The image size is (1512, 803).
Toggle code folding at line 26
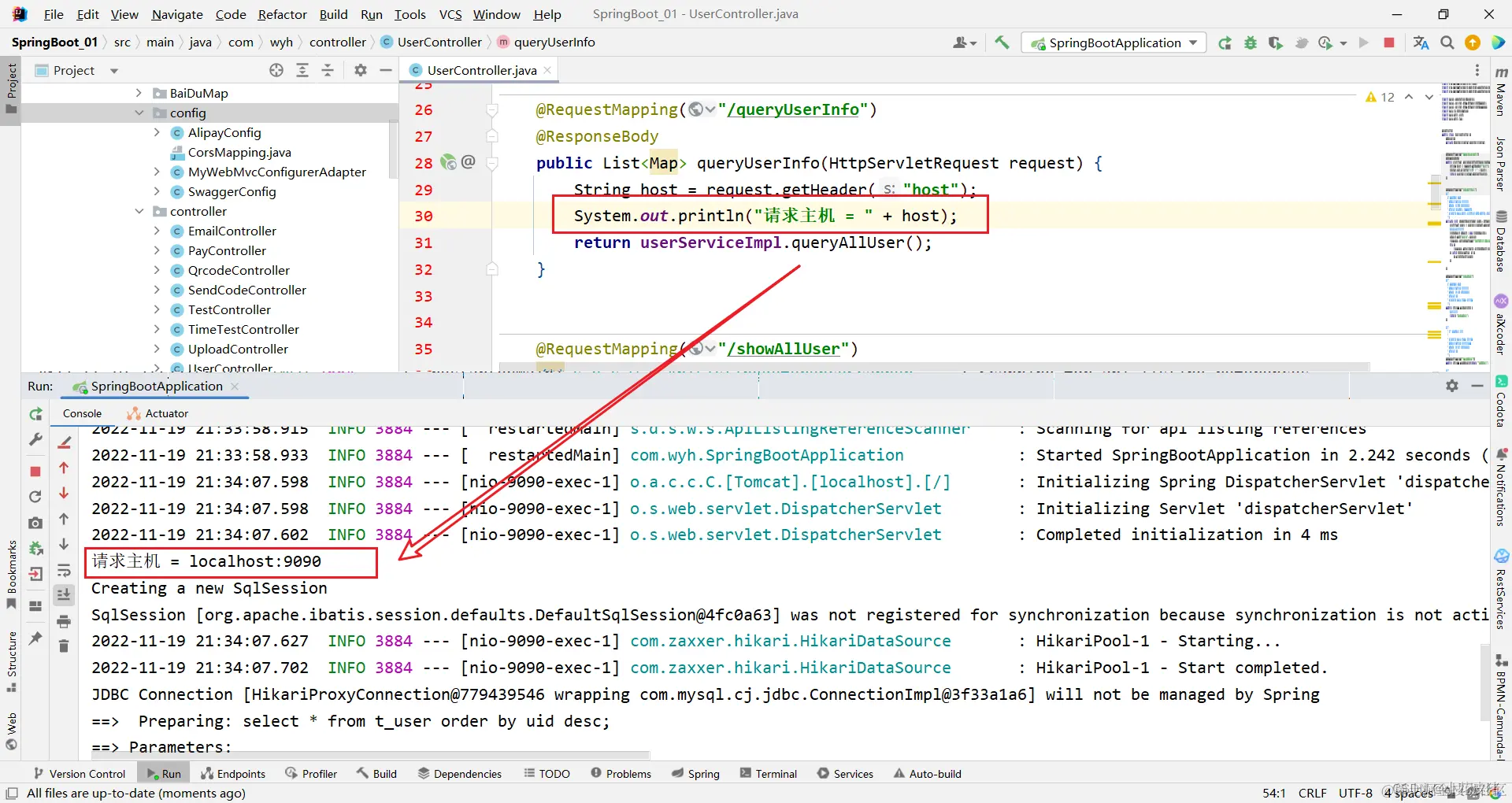pyautogui.click(x=492, y=110)
